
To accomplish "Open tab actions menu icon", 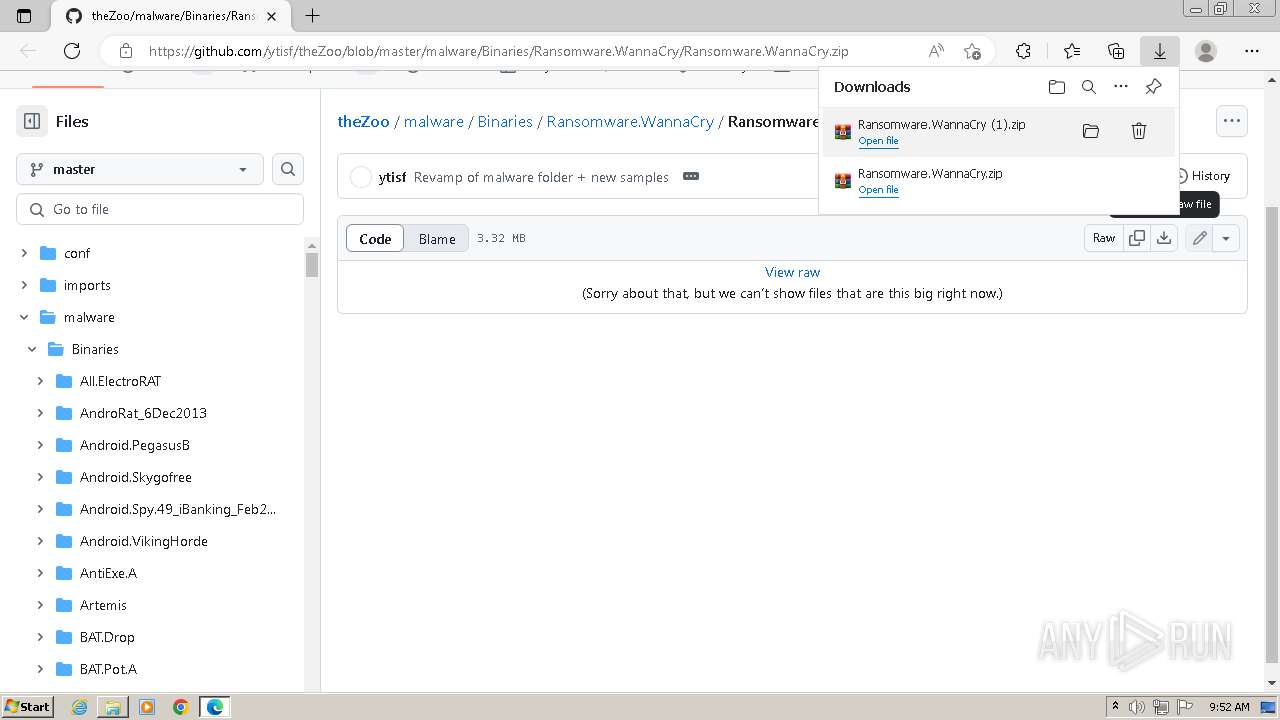I will 25,16.
